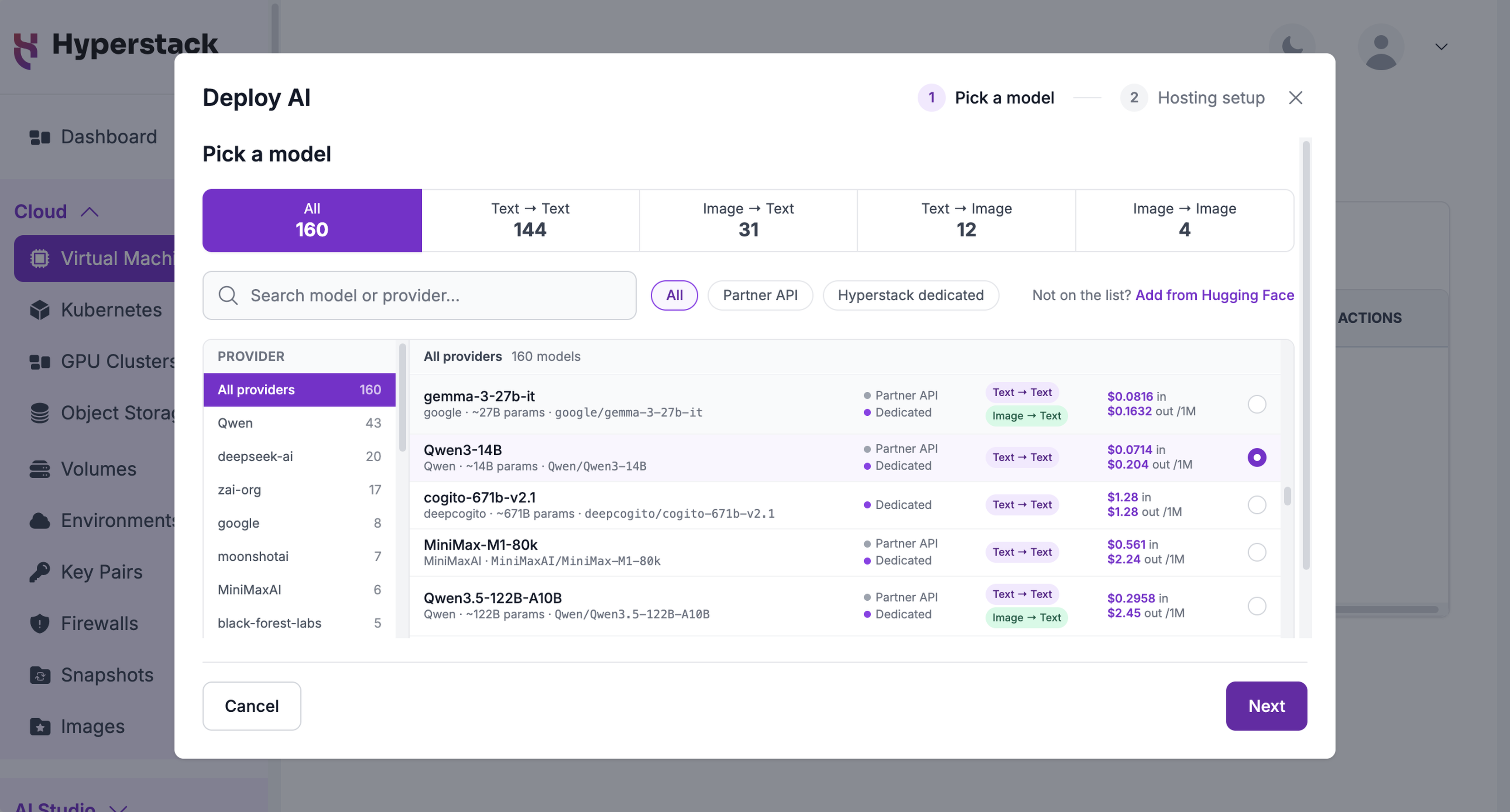The image size is (1510, 812).
Task: Click the ACTIONS column header behind dialog
Action: [x=1369, y=318]
